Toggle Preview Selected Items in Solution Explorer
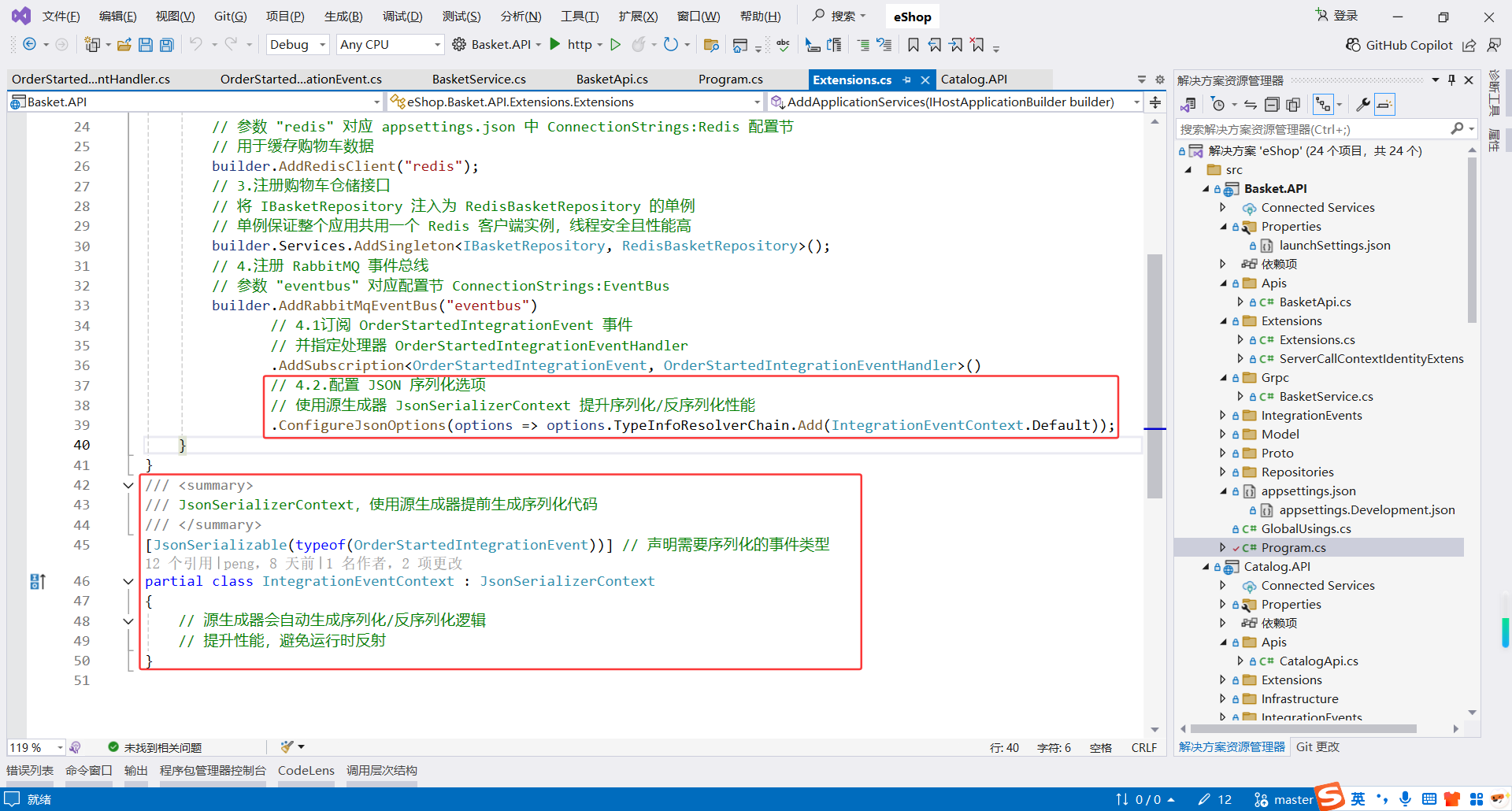This screenshot has width=1512, height=811. [x=1384, y=103]
